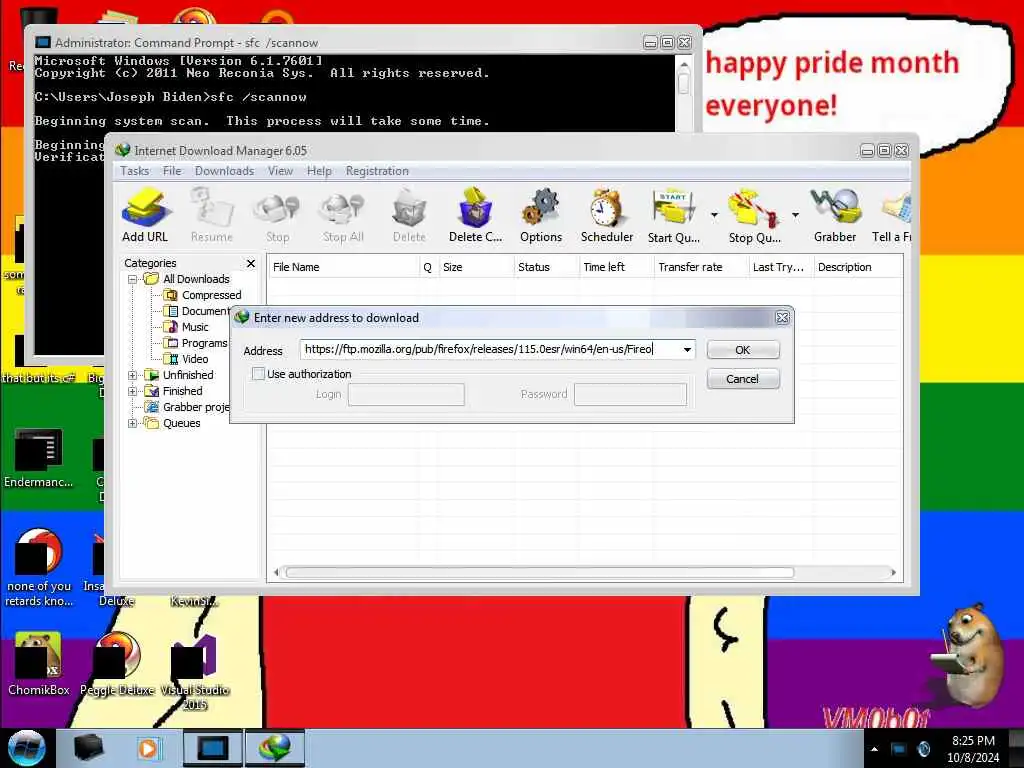
Task: Sort downloads by File Name column
Action: [344, 267]
